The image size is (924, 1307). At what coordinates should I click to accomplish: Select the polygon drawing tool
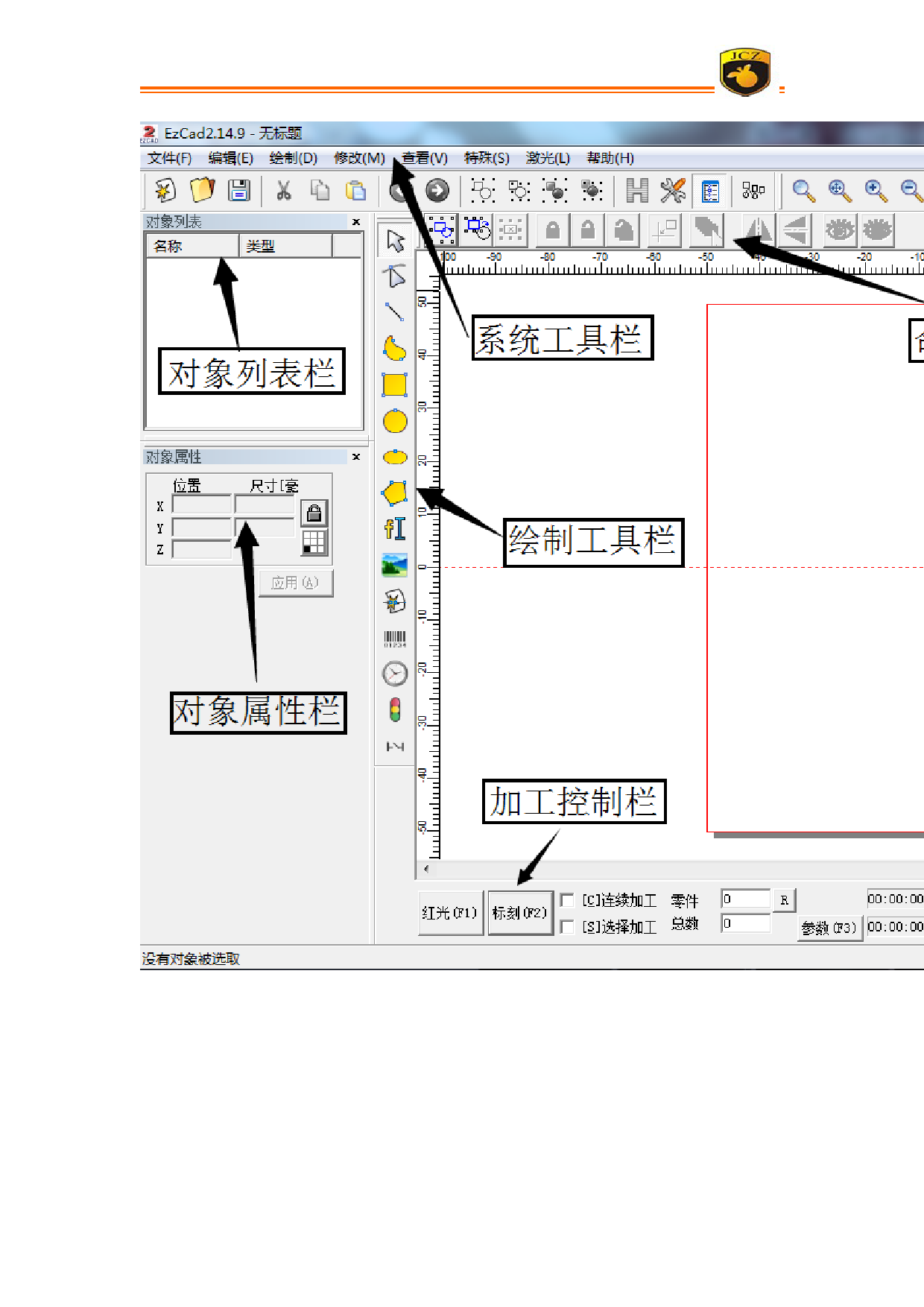click(394, 493)
